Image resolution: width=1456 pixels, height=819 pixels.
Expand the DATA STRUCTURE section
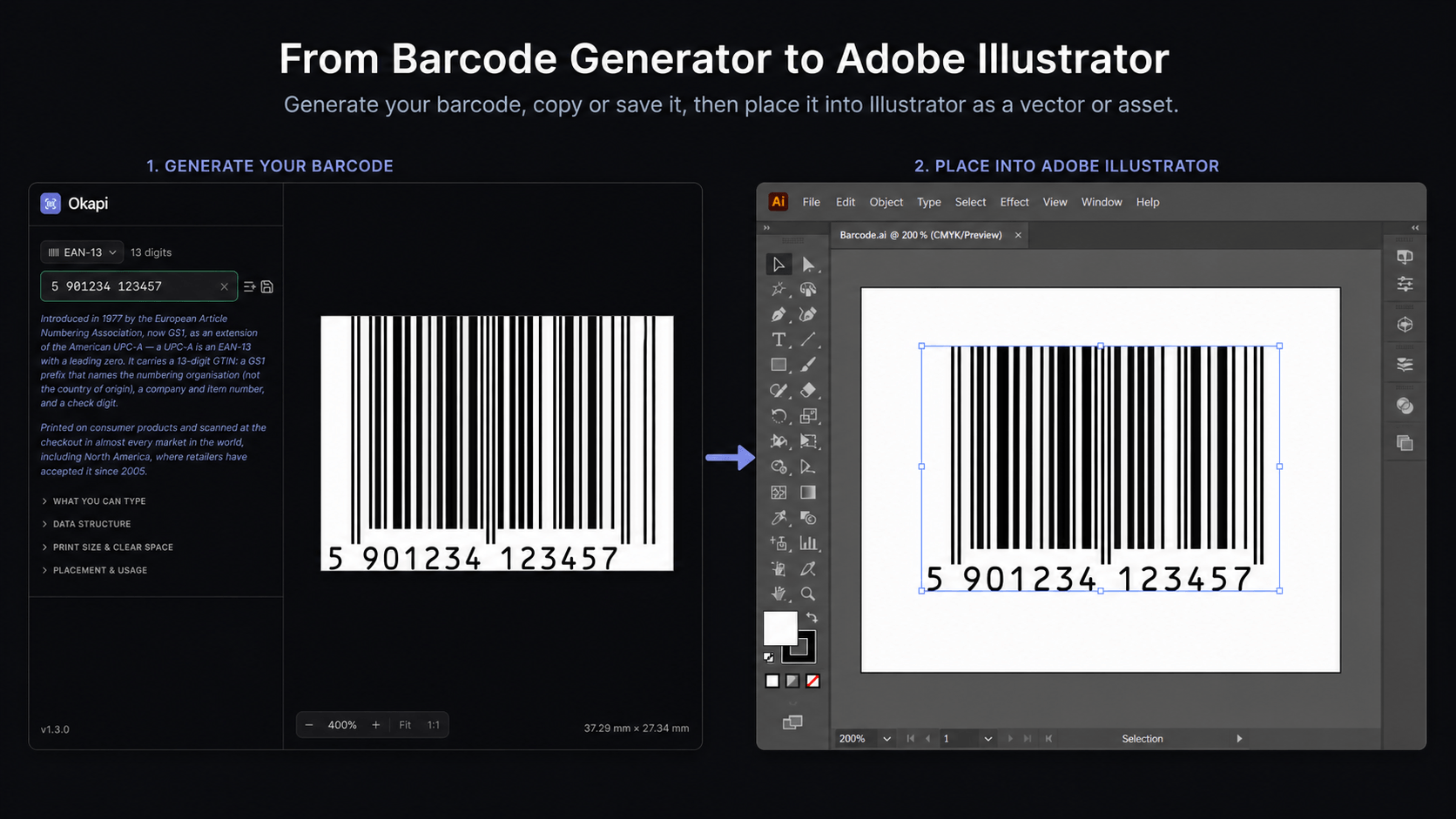[85, 524]
